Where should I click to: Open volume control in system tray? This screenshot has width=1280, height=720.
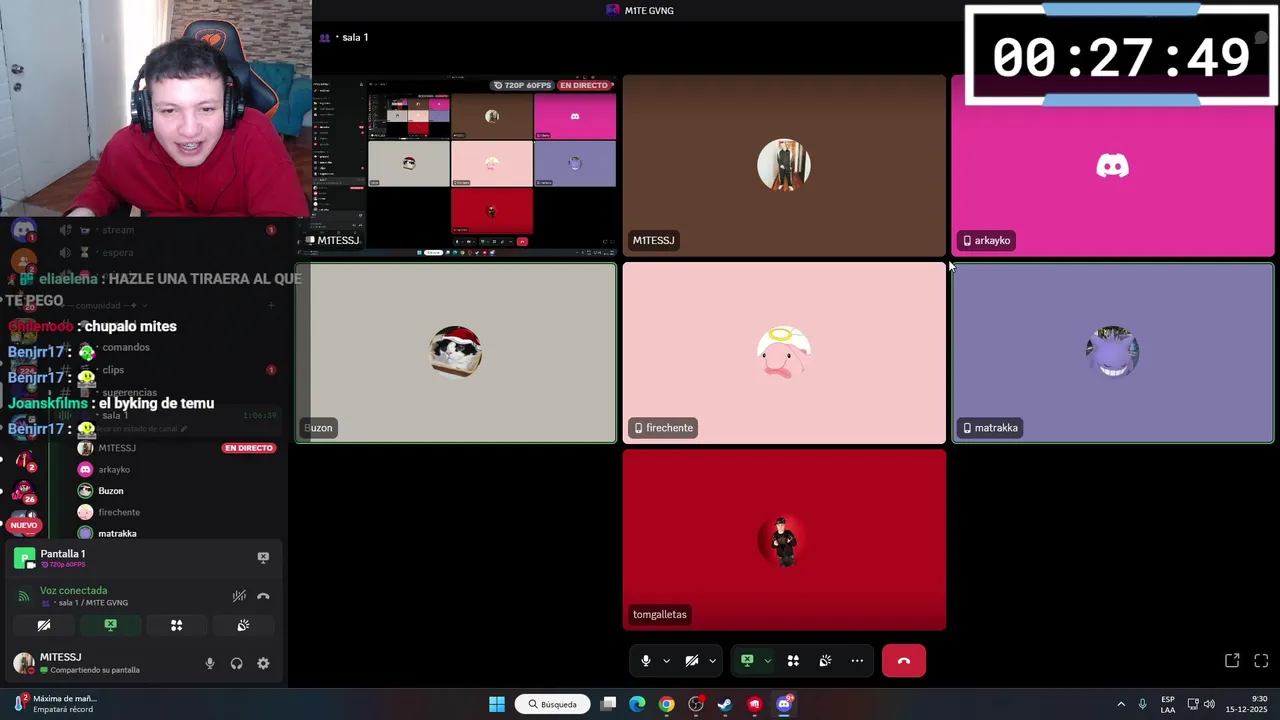click(1209, 704)
